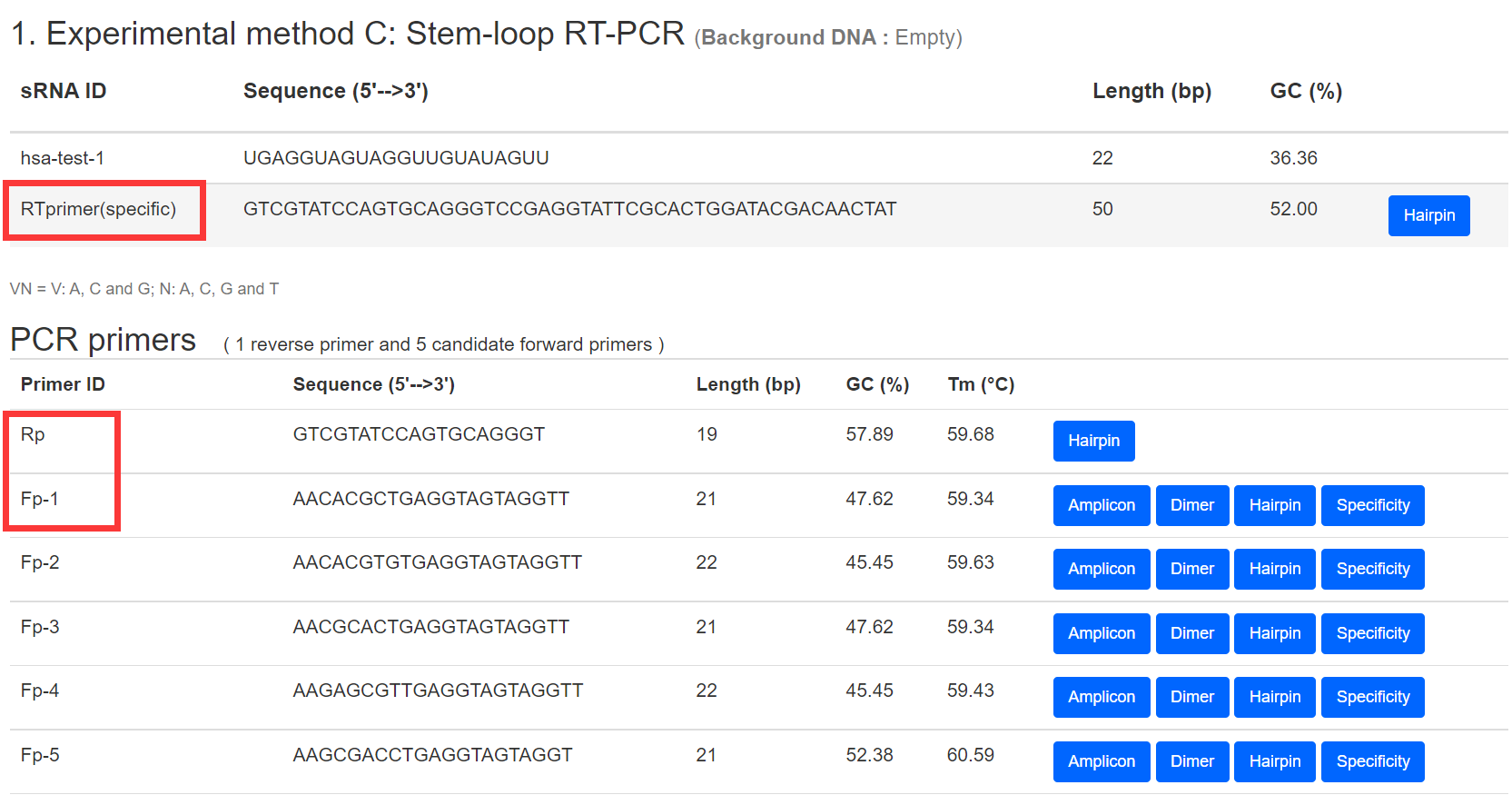
Task: Select the Fp-1 sequence AACACGCTGAGGTAGTAGGTT
Action: coord(430,499)
